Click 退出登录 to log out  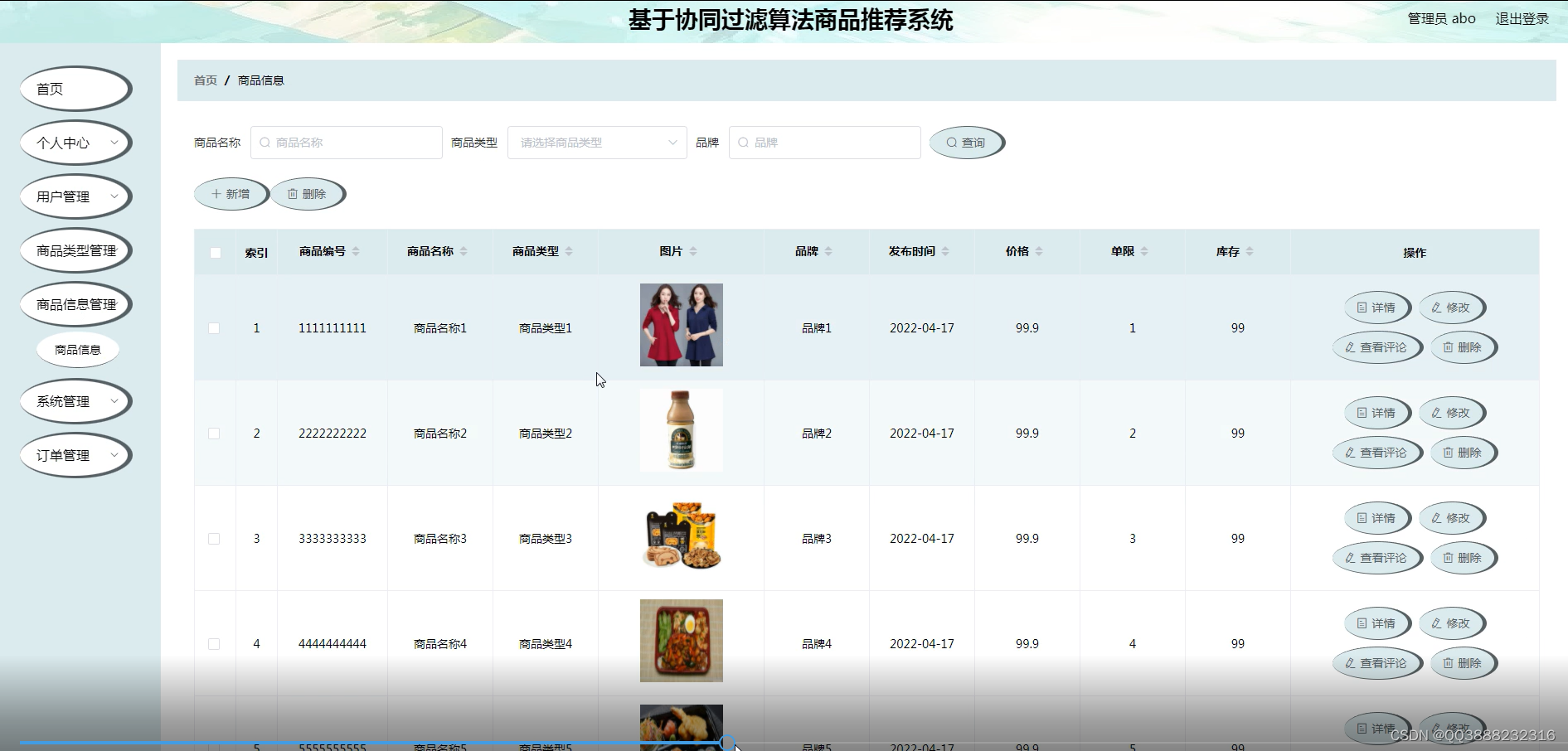point(1522,18)
